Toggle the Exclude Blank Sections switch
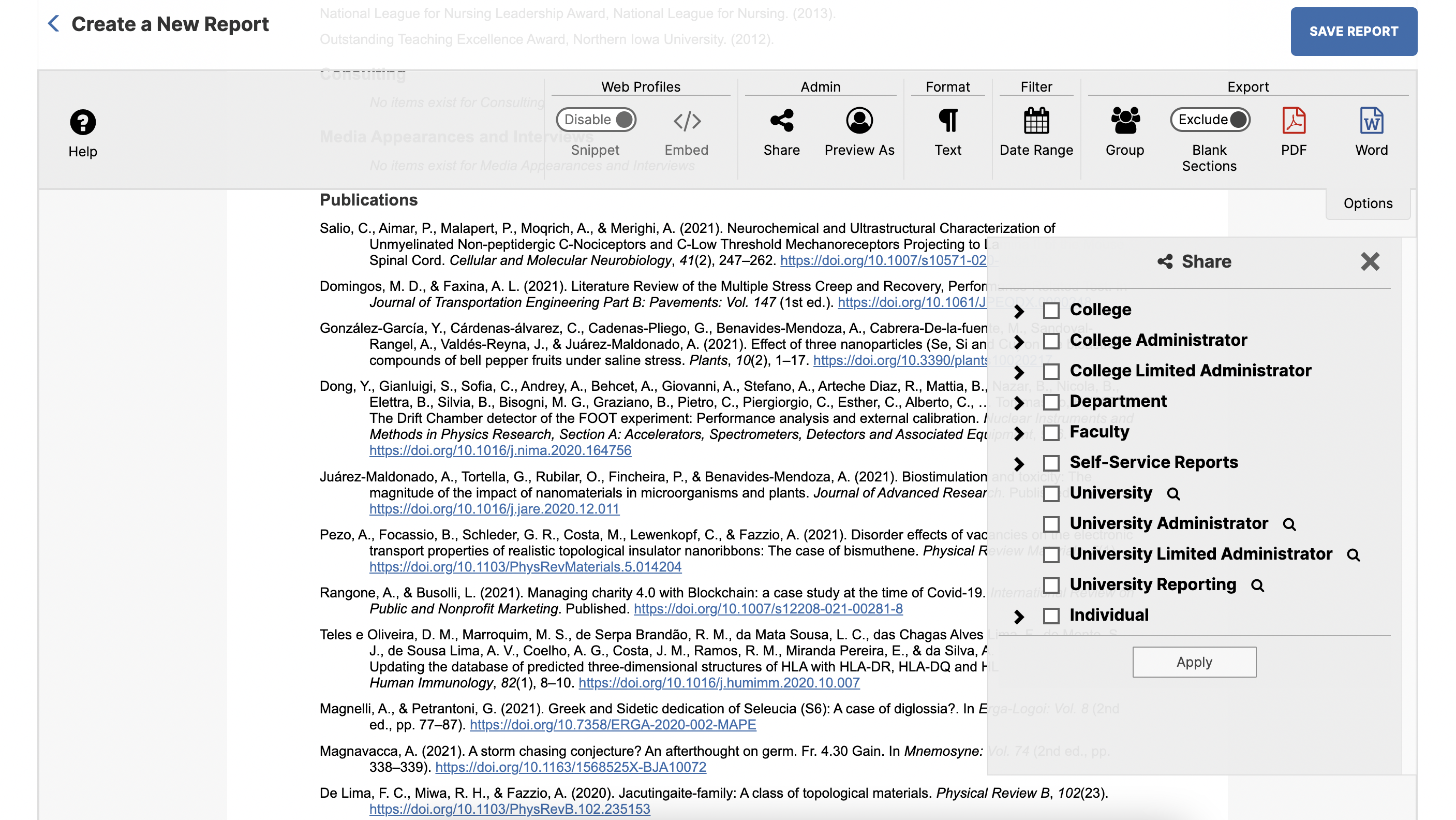Viewport: 1456px width, 820px height. [1210, 120]
